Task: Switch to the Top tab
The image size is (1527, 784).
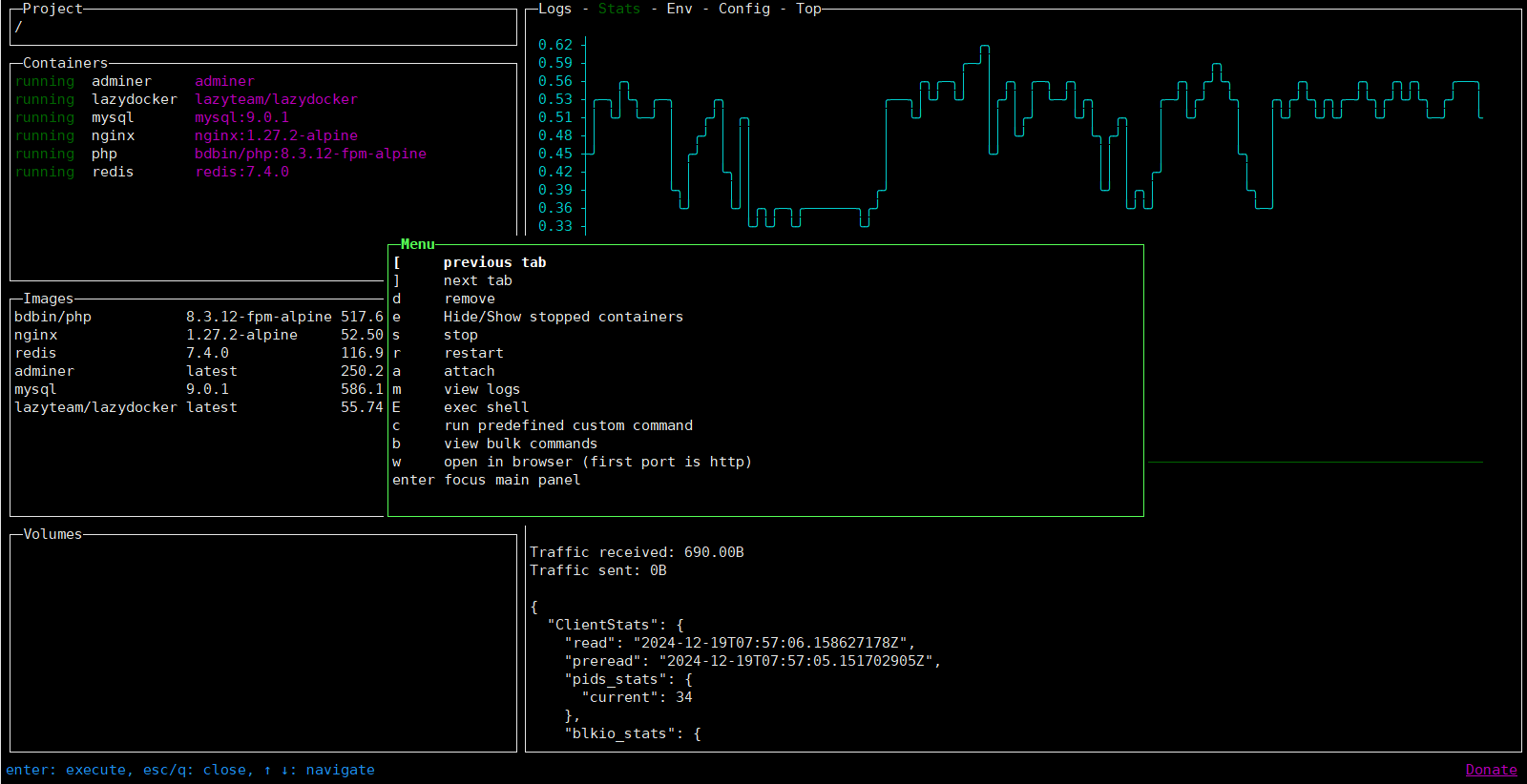Action: pyautogui.click(x=808, y=9)
